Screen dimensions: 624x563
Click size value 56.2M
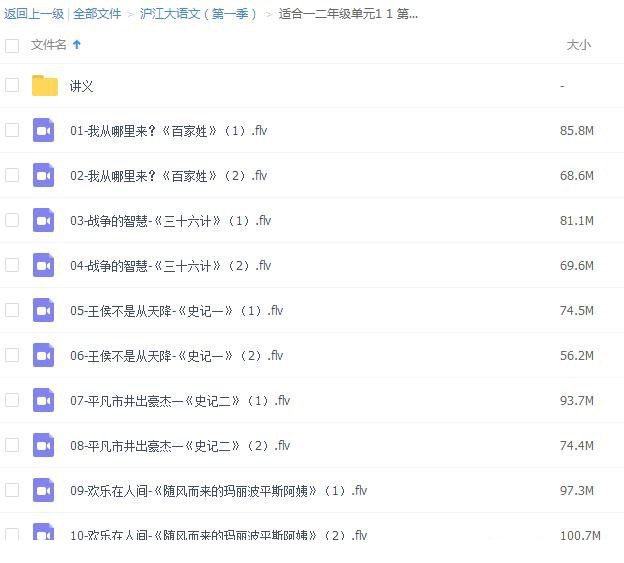click(577, 355)
